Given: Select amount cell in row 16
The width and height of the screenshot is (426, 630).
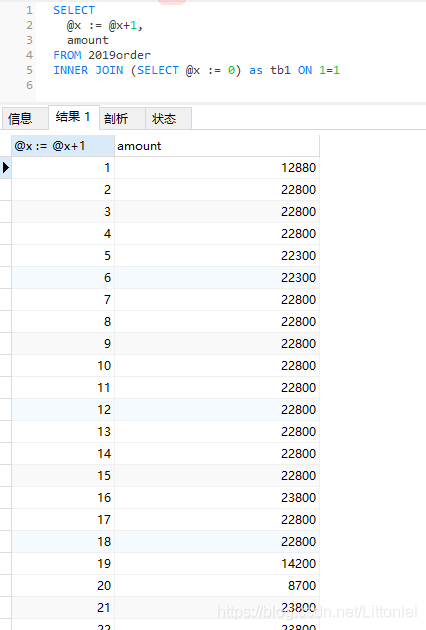Looking at the screenshot, I should click(217, 497).
